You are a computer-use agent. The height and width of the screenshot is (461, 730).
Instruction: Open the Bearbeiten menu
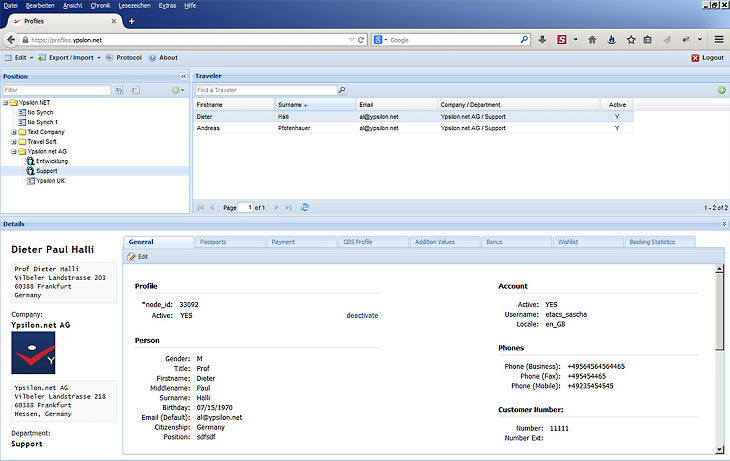click(x=40, y=6)
